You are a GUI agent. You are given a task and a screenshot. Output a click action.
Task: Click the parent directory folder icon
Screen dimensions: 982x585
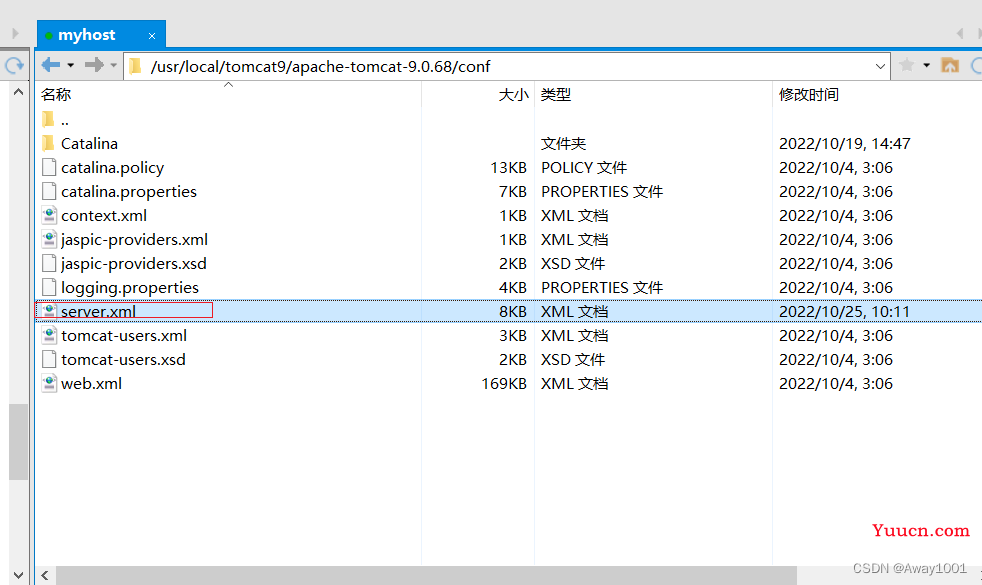48,119
